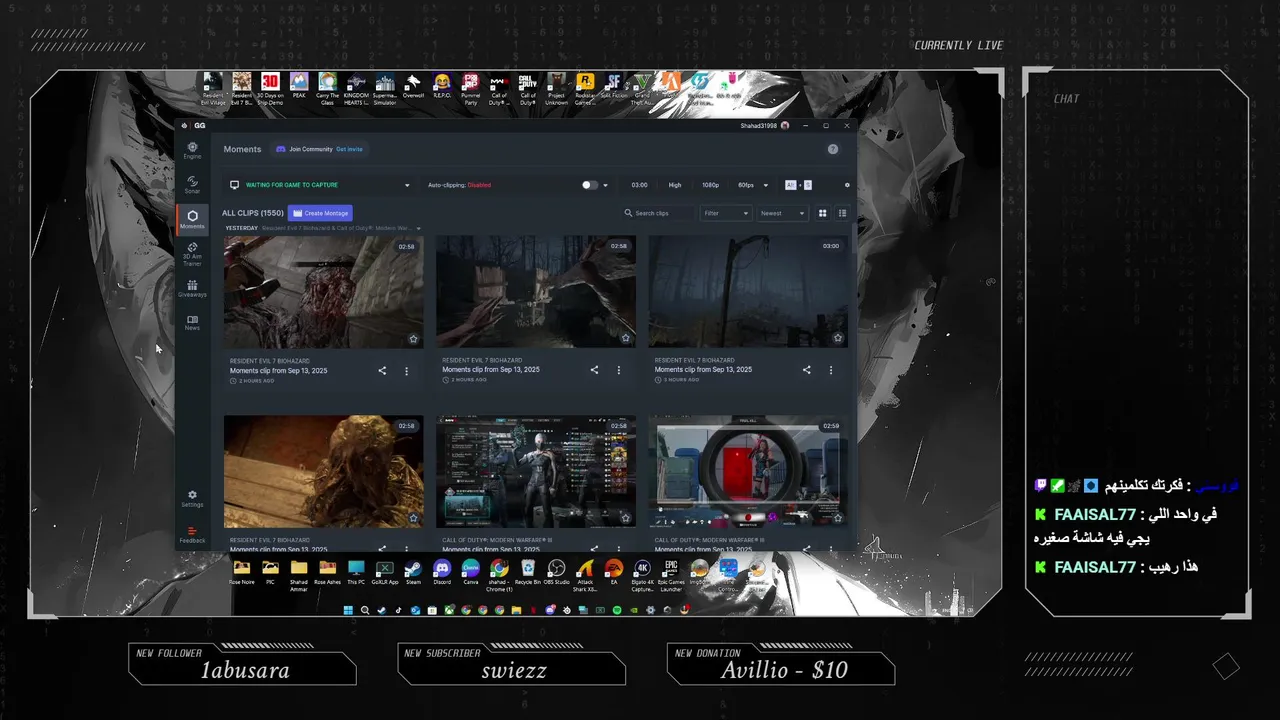Image resolution: width=1280 pixels, height=720 pixels.
Task: Switch to grid view of clips
Action: click(823, 213)
